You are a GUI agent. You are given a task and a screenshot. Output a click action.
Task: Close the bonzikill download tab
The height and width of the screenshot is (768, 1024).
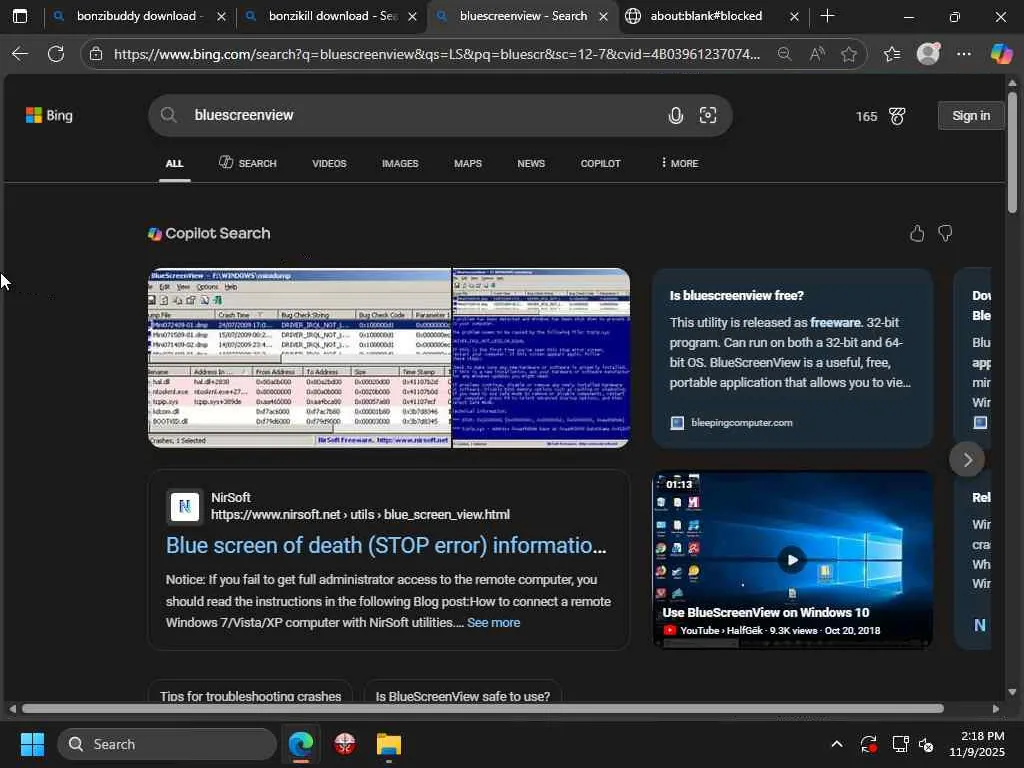(x=412, y=16)
